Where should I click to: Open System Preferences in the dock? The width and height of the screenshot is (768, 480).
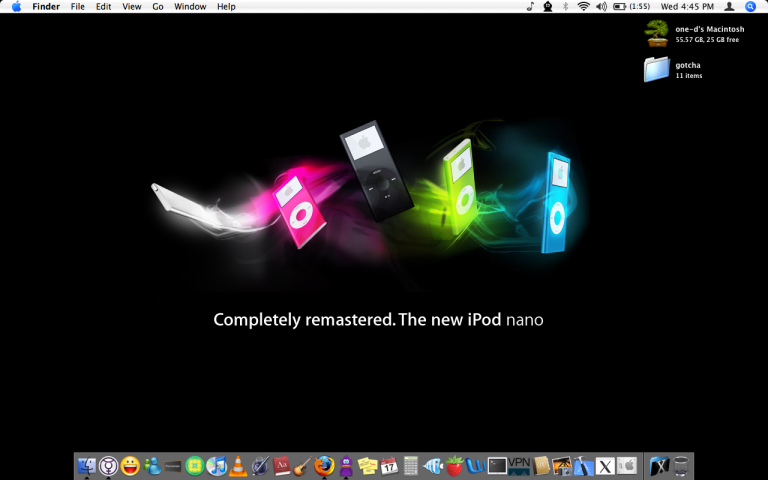[x=626, y=466]
